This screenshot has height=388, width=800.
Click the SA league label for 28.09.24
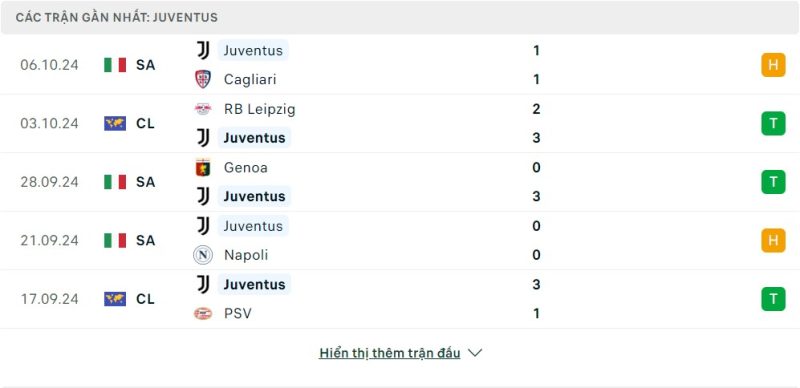click(x=145, y=182)
